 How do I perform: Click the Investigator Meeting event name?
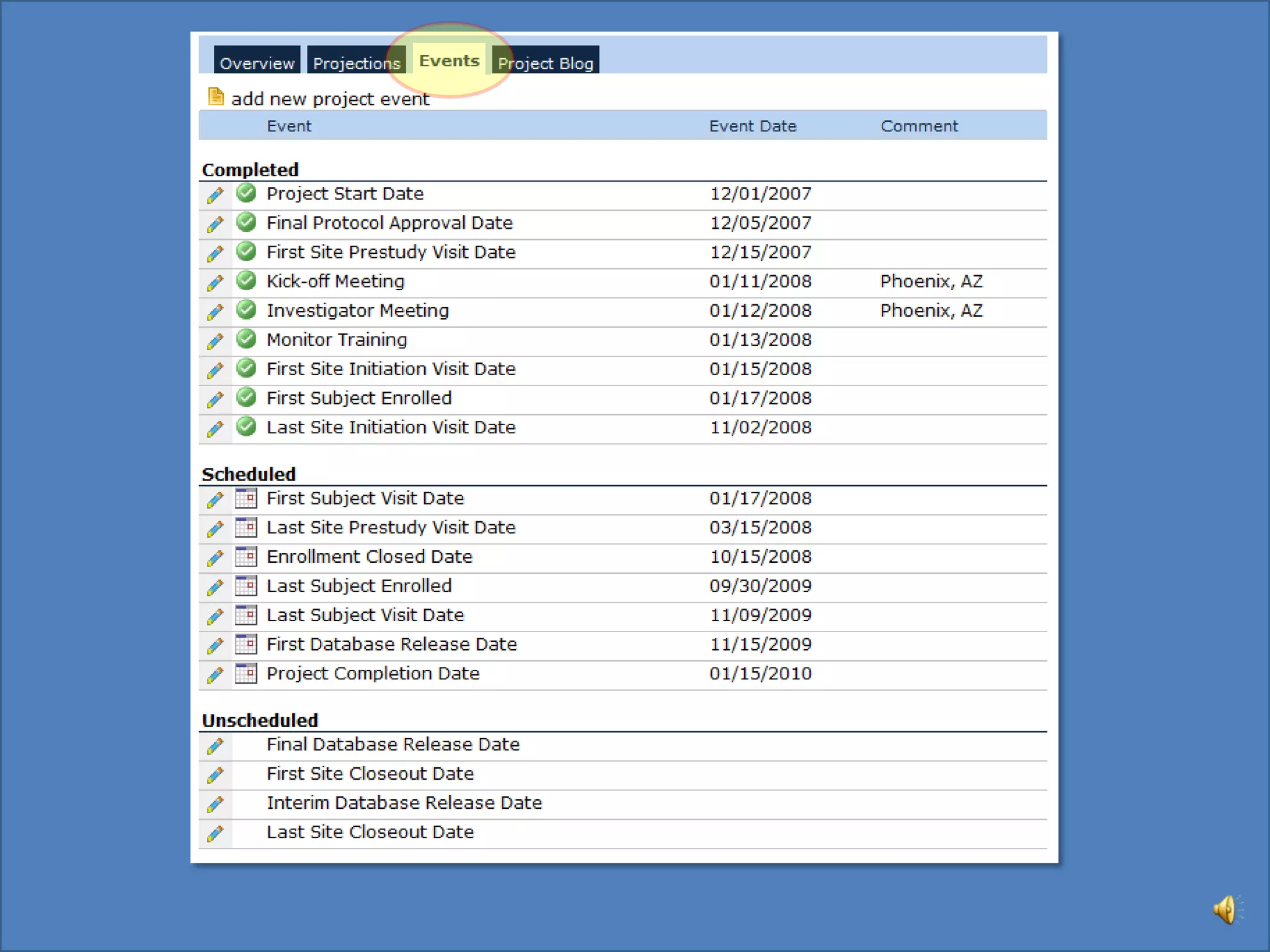(x=357, y=311)
